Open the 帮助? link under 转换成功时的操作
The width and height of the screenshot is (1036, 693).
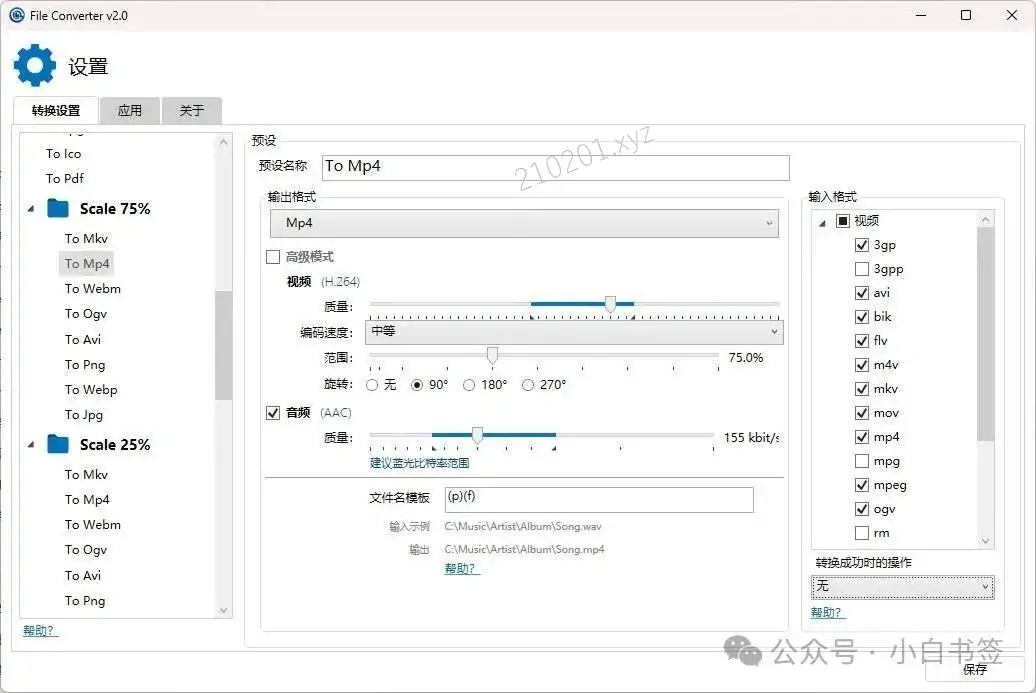827,613
